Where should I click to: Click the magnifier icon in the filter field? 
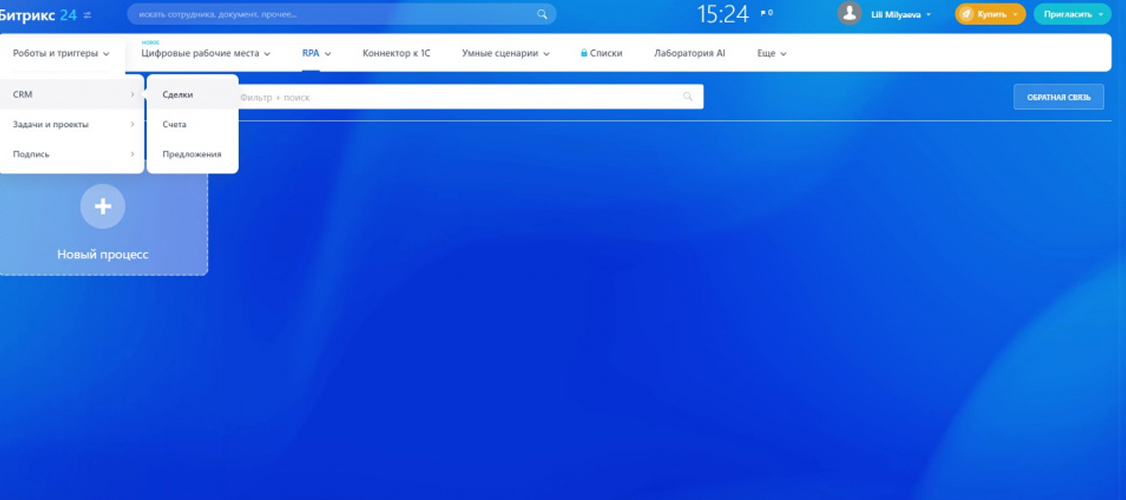coord(688,97)
